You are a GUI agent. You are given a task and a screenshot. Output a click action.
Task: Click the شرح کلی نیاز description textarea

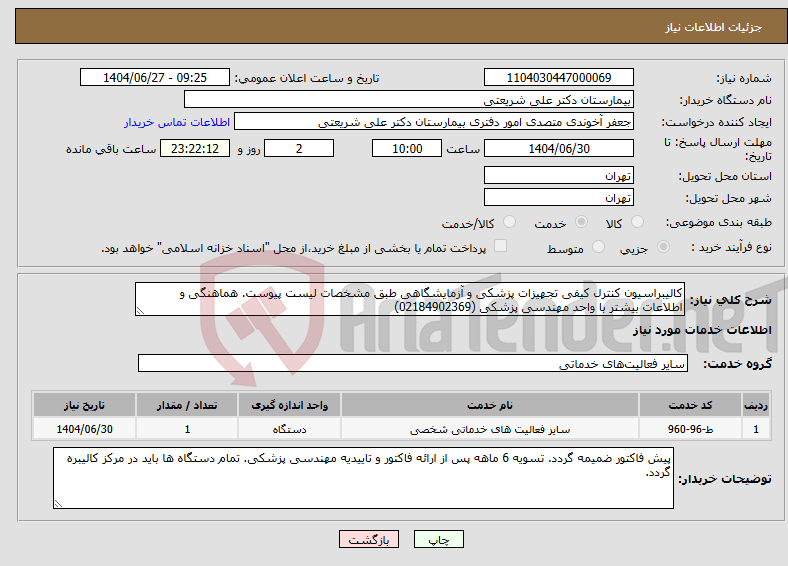[410, 299]
